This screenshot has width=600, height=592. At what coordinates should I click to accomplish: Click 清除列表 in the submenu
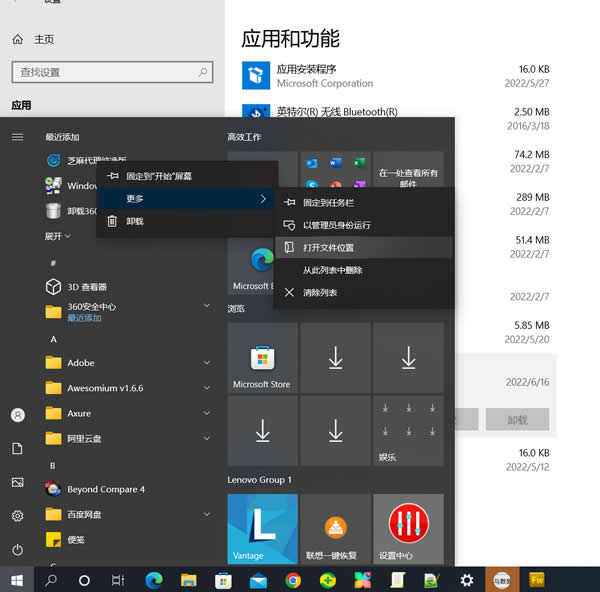coord(364,293)
